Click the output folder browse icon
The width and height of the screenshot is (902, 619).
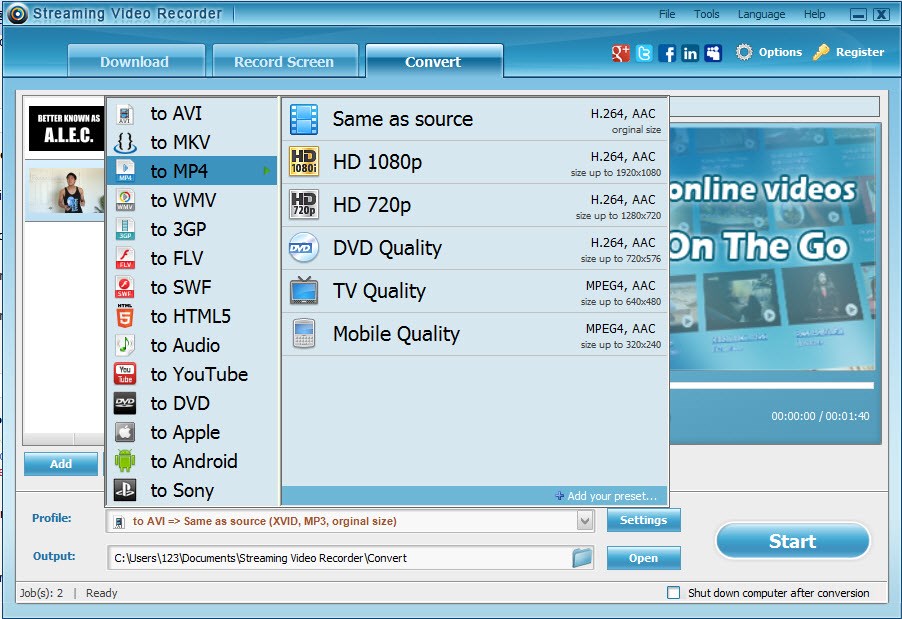(582, 557)
